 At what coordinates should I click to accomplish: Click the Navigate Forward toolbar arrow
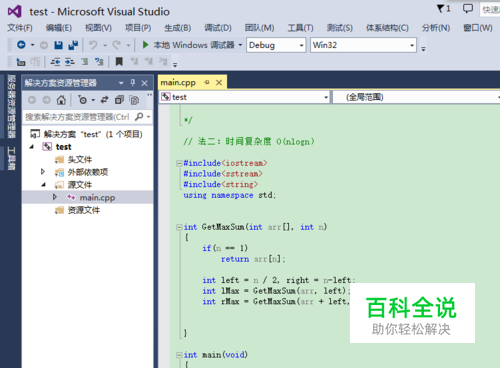tap(44, 45)
